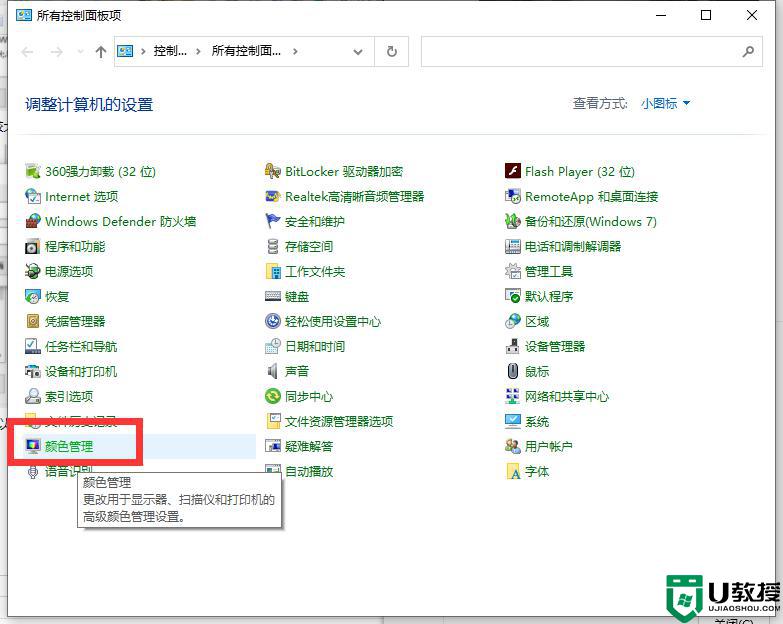Screen dimensions: 783x624
Task: Go forward with the forward arrow
Action: pyautogui.click(x=56, y=51)
